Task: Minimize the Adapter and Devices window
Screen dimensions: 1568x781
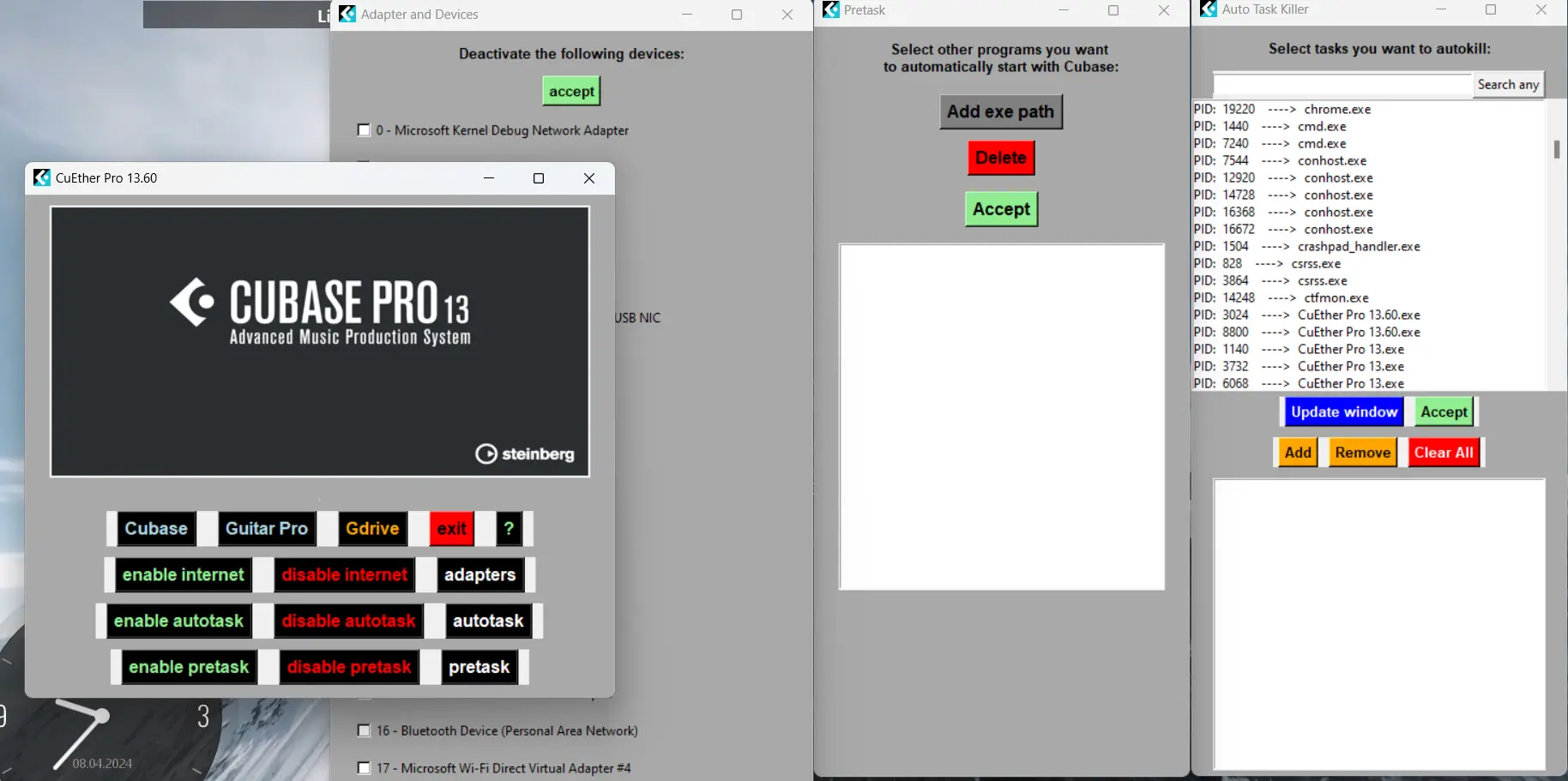Action: [x=687, y=15]
